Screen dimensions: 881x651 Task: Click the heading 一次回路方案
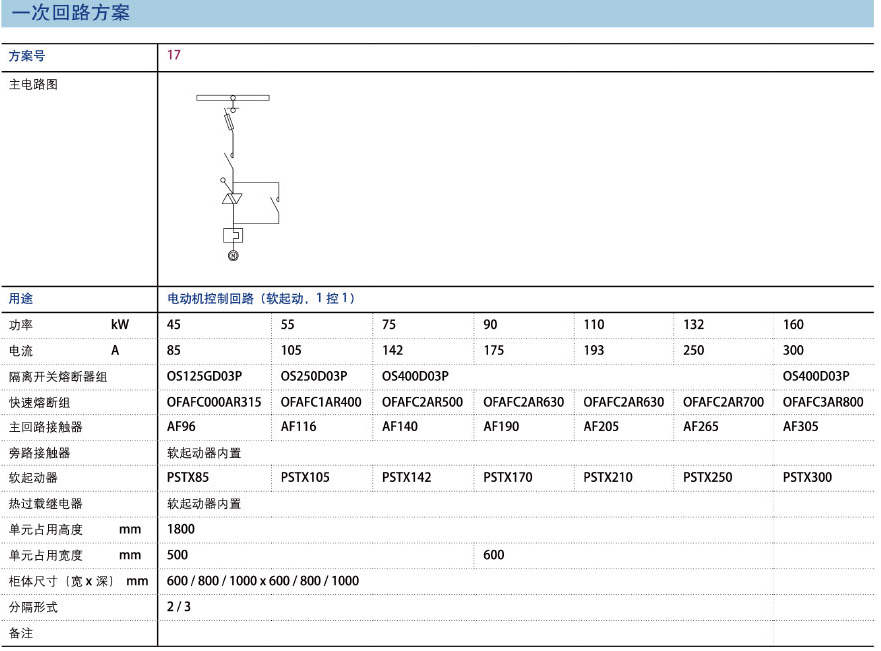coord(71,12)
